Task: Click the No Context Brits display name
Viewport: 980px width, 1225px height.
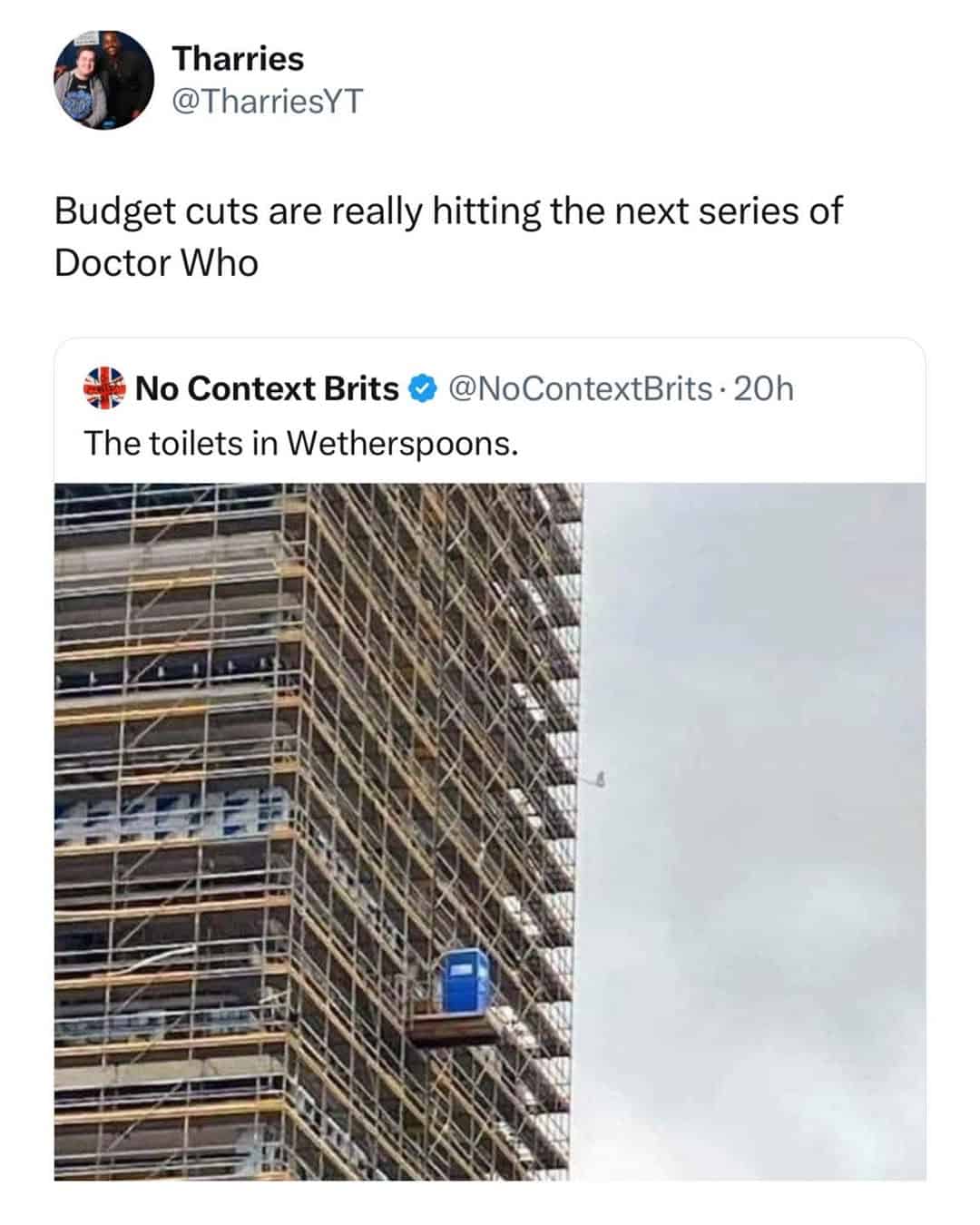Action: pyautogui.click(x=267, y=388)
